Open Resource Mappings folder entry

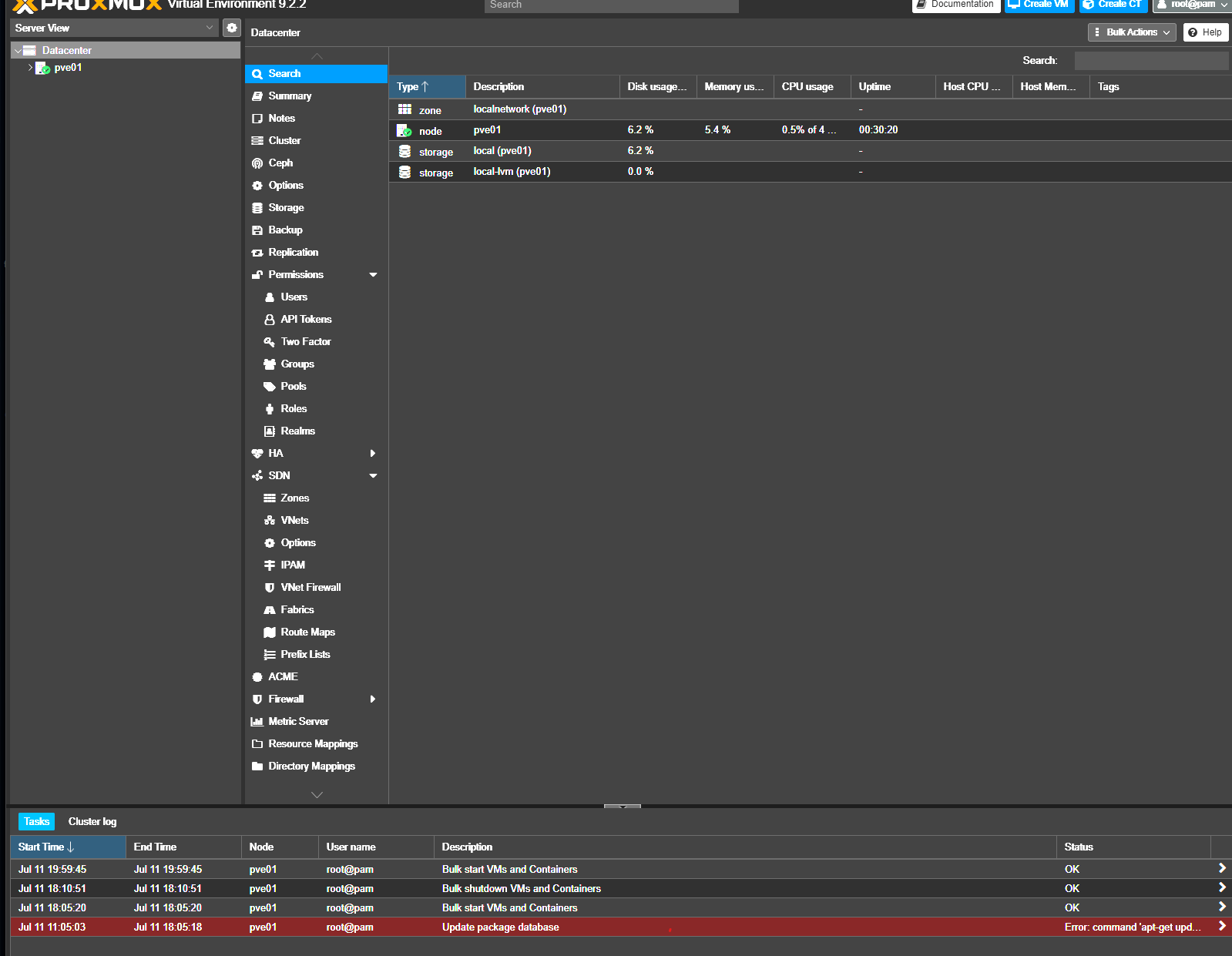[316, 743]
